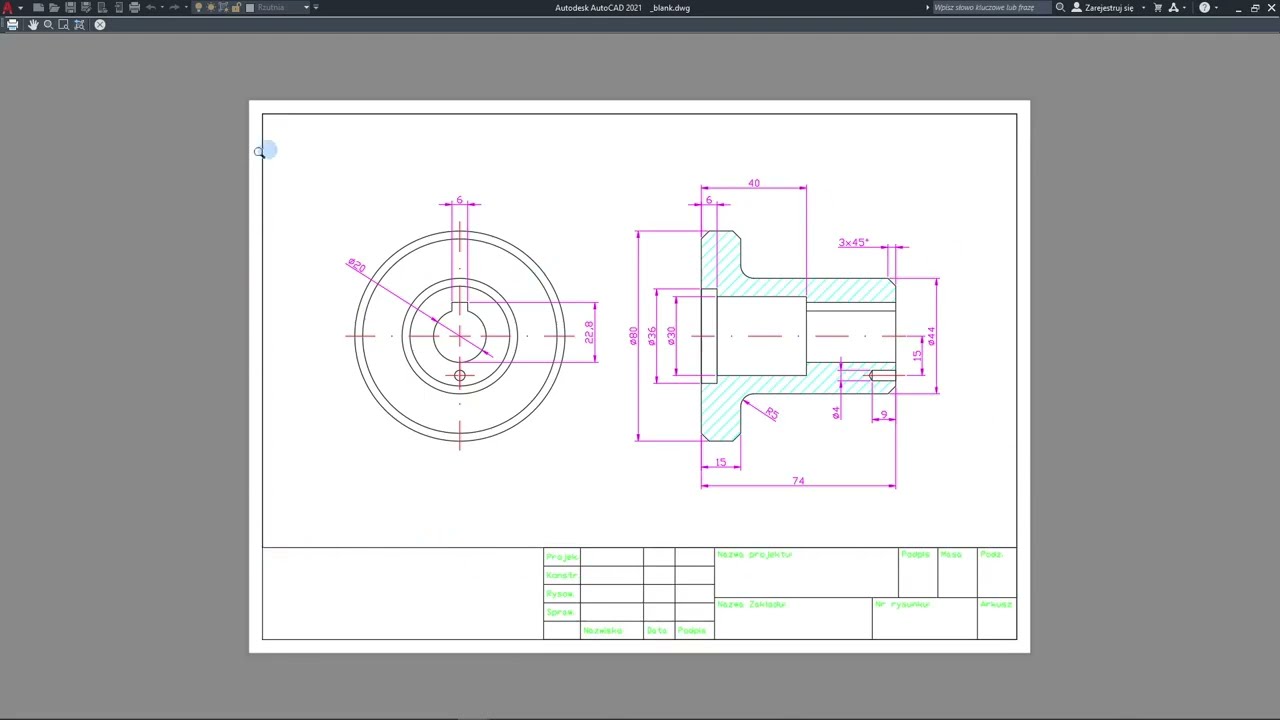Click the 15 dimension under the flange
This screenshot has height=720, width=1280.
tap(721, 462)
